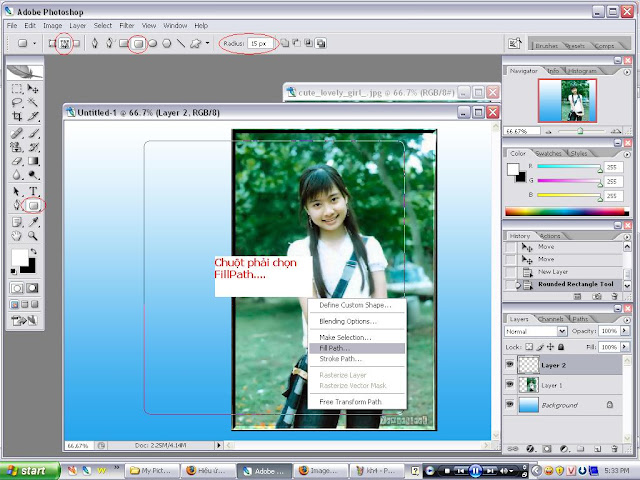Choose the Ellipse shape in options bar

coord(153,43)
